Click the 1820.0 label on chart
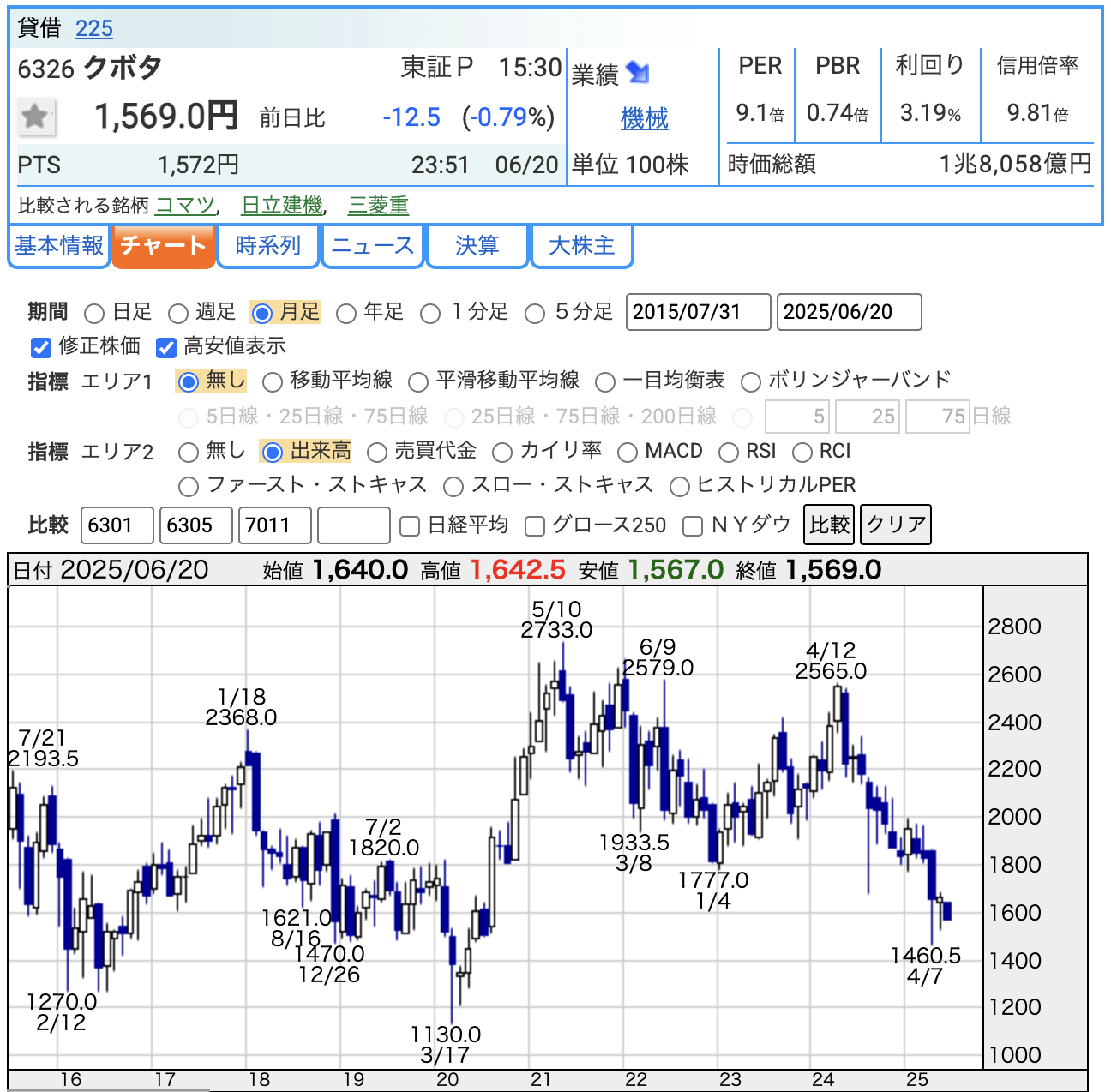 tap(384, 848)
